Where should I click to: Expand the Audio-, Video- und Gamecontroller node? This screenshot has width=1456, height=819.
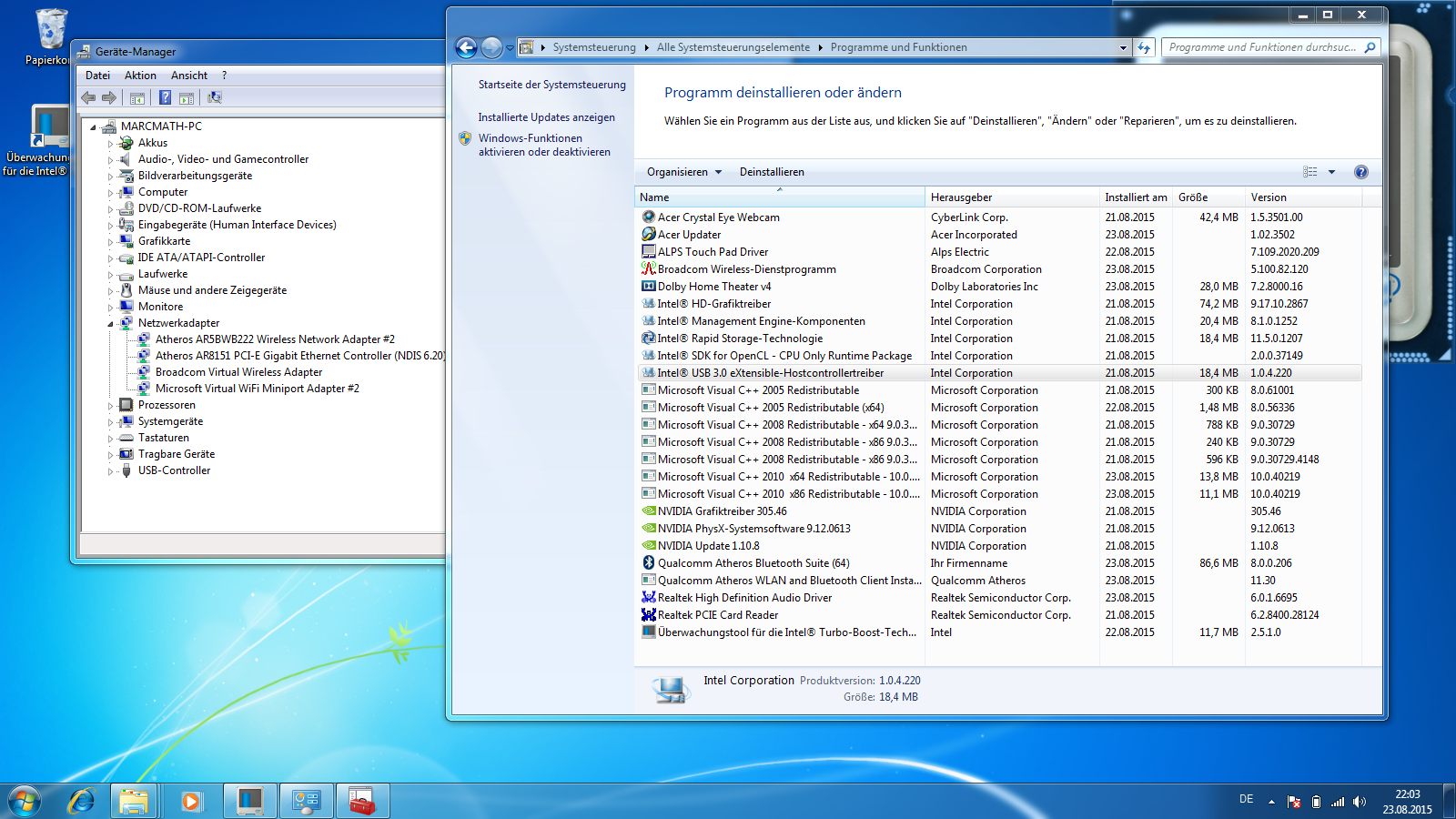111,160
